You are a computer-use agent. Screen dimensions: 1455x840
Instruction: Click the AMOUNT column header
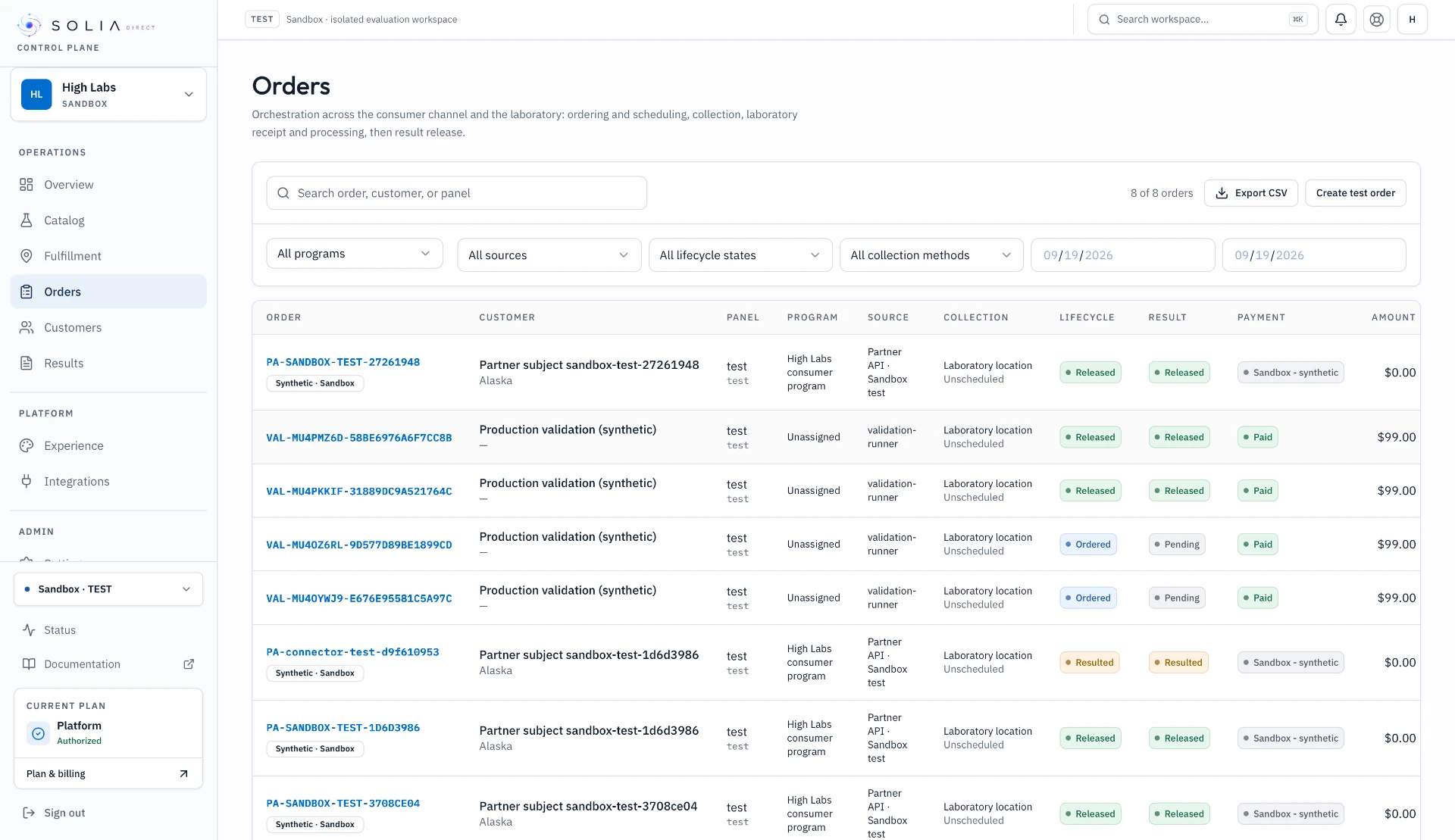1393,317
